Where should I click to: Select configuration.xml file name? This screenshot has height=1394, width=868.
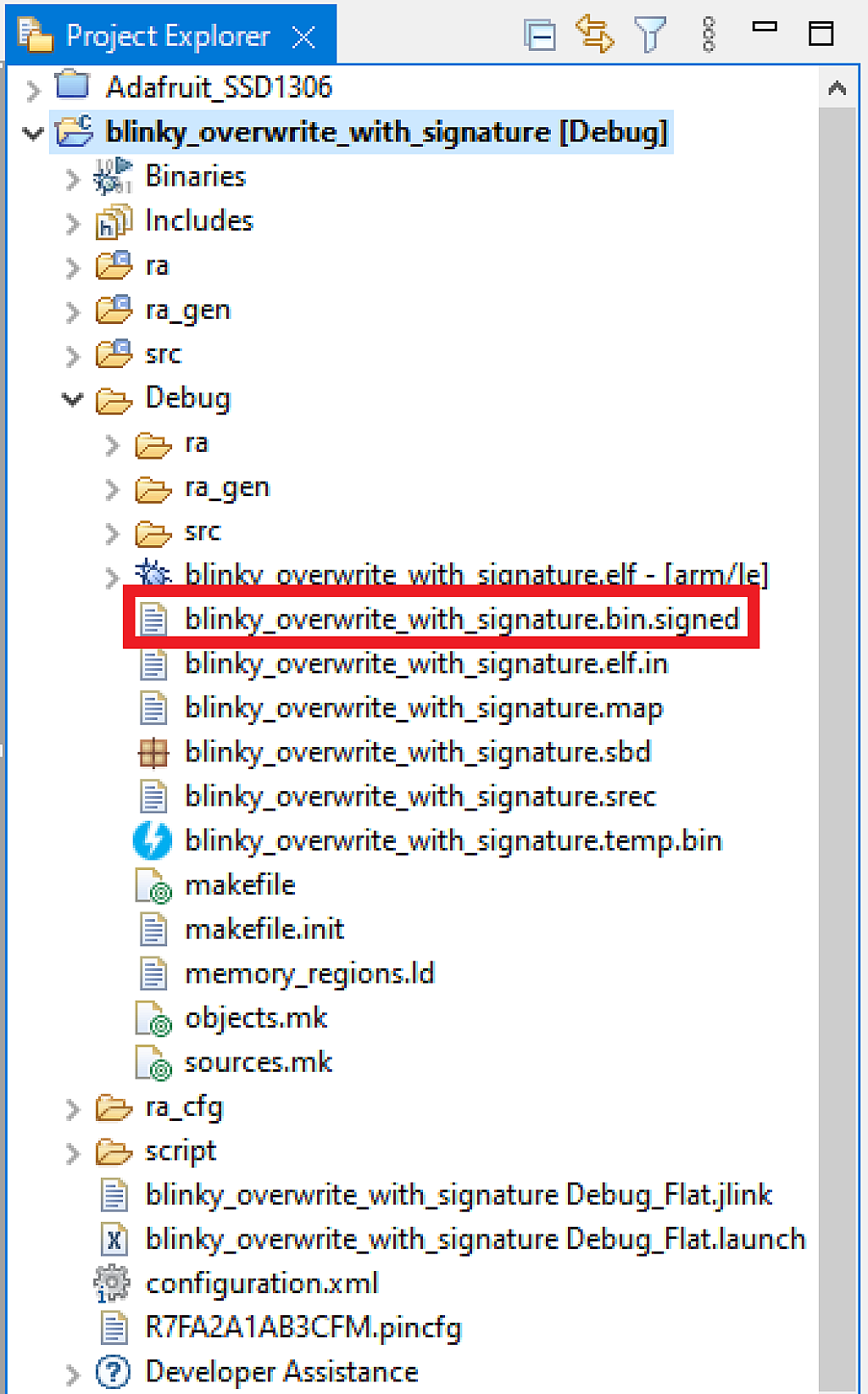[x=262, y=1283]
